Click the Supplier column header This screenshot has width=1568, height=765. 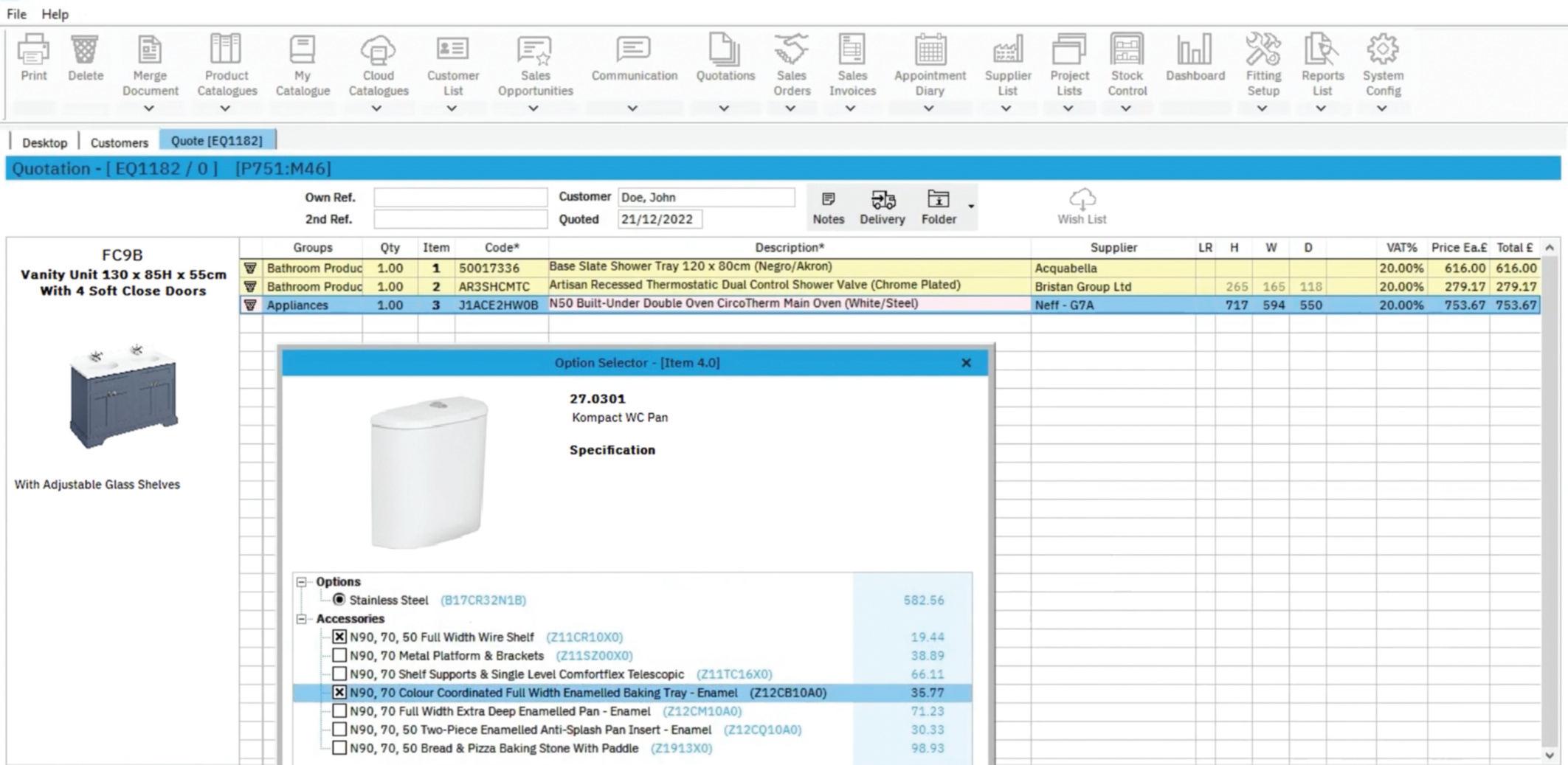tap(1113, 248)
